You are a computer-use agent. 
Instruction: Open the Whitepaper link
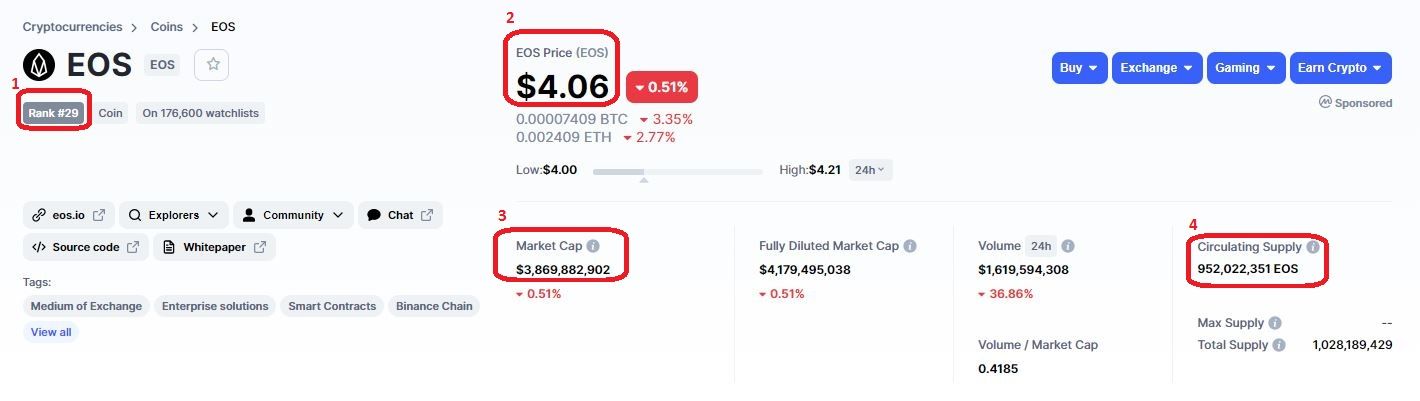214,247
